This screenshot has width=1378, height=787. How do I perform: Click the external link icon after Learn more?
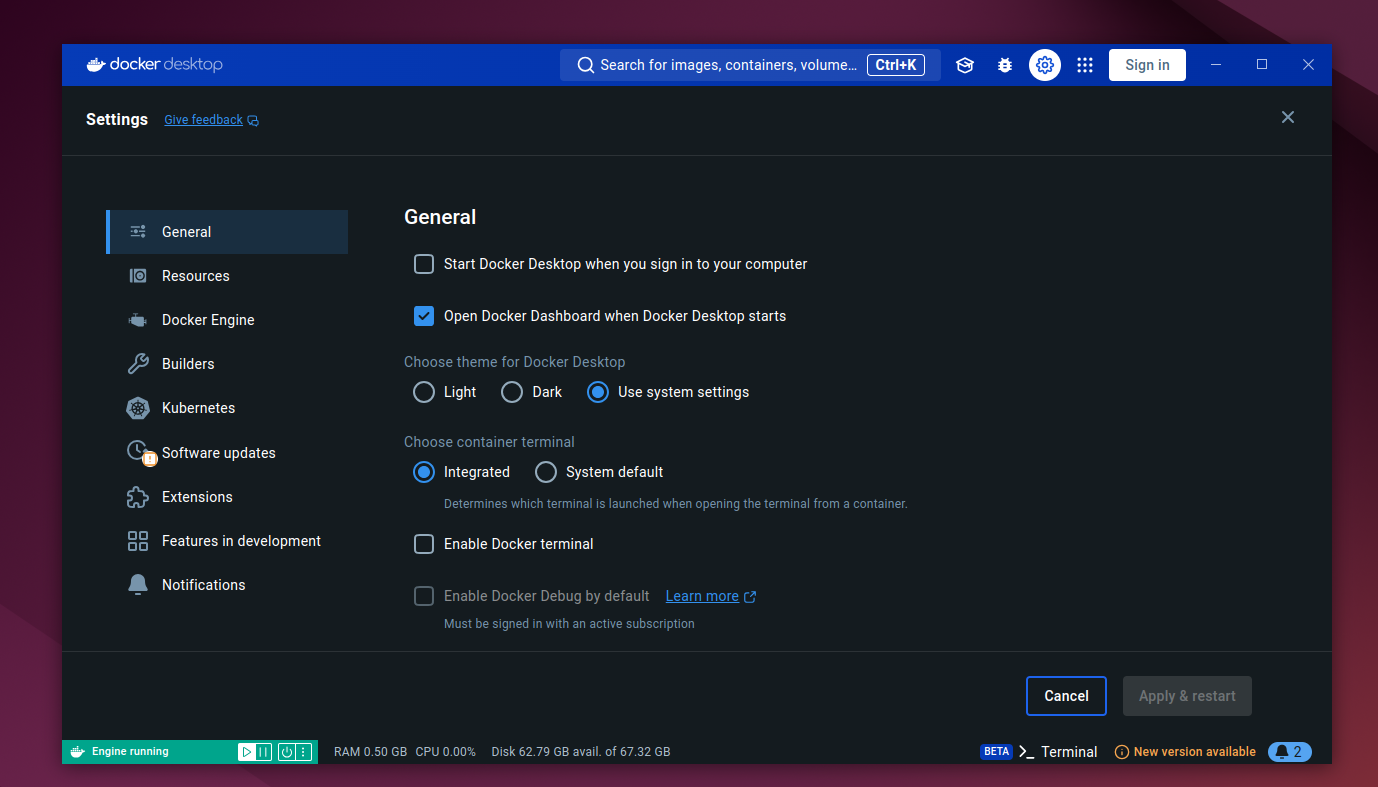(750, 597)
